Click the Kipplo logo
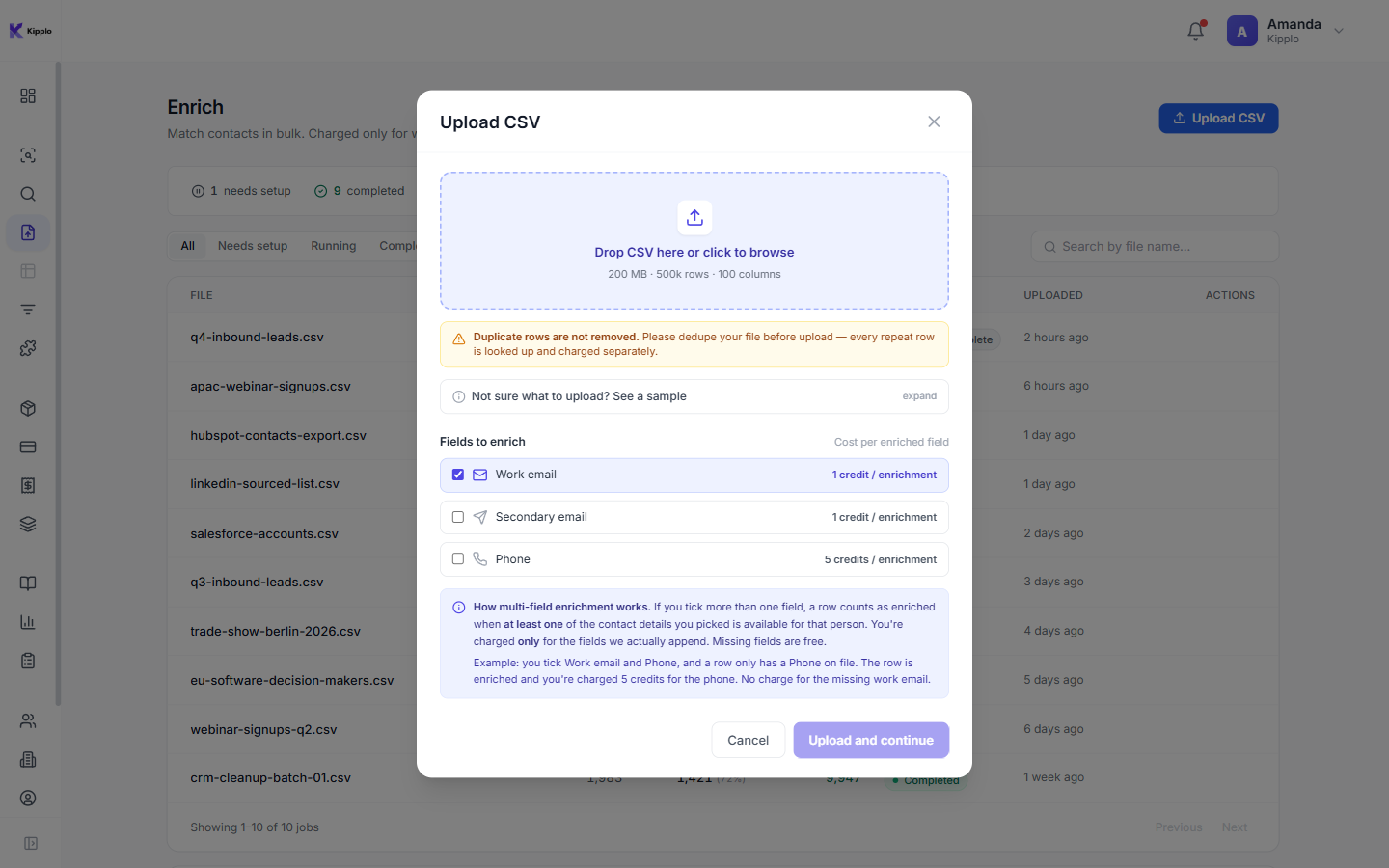The height and width of the screenshot is (868, 1389). [30, 31]
